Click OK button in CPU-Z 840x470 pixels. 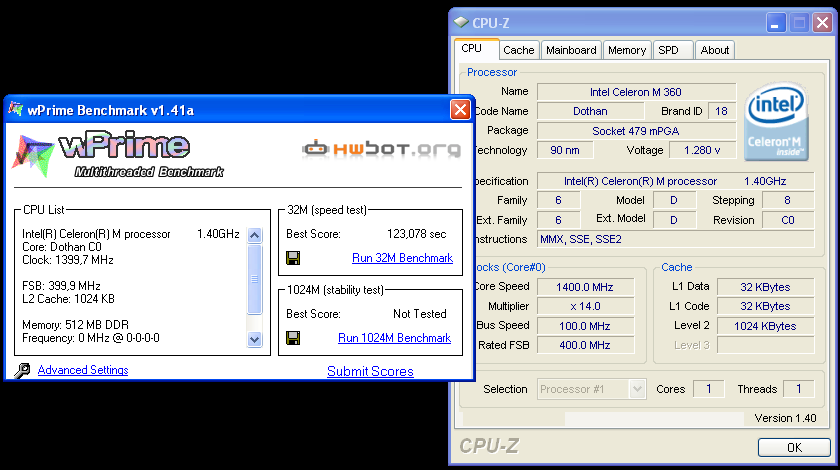coord(794,447)
